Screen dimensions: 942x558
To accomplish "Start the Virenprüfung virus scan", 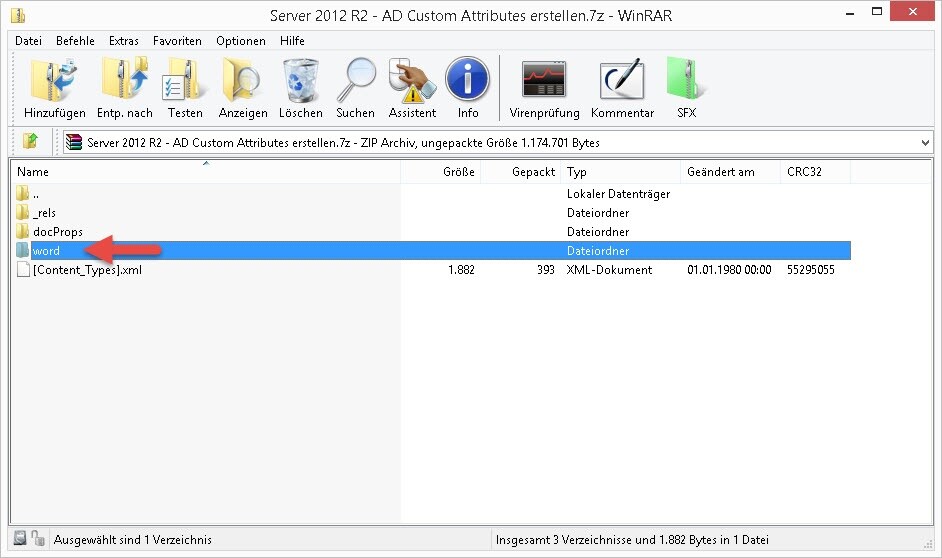I will 544,82.
